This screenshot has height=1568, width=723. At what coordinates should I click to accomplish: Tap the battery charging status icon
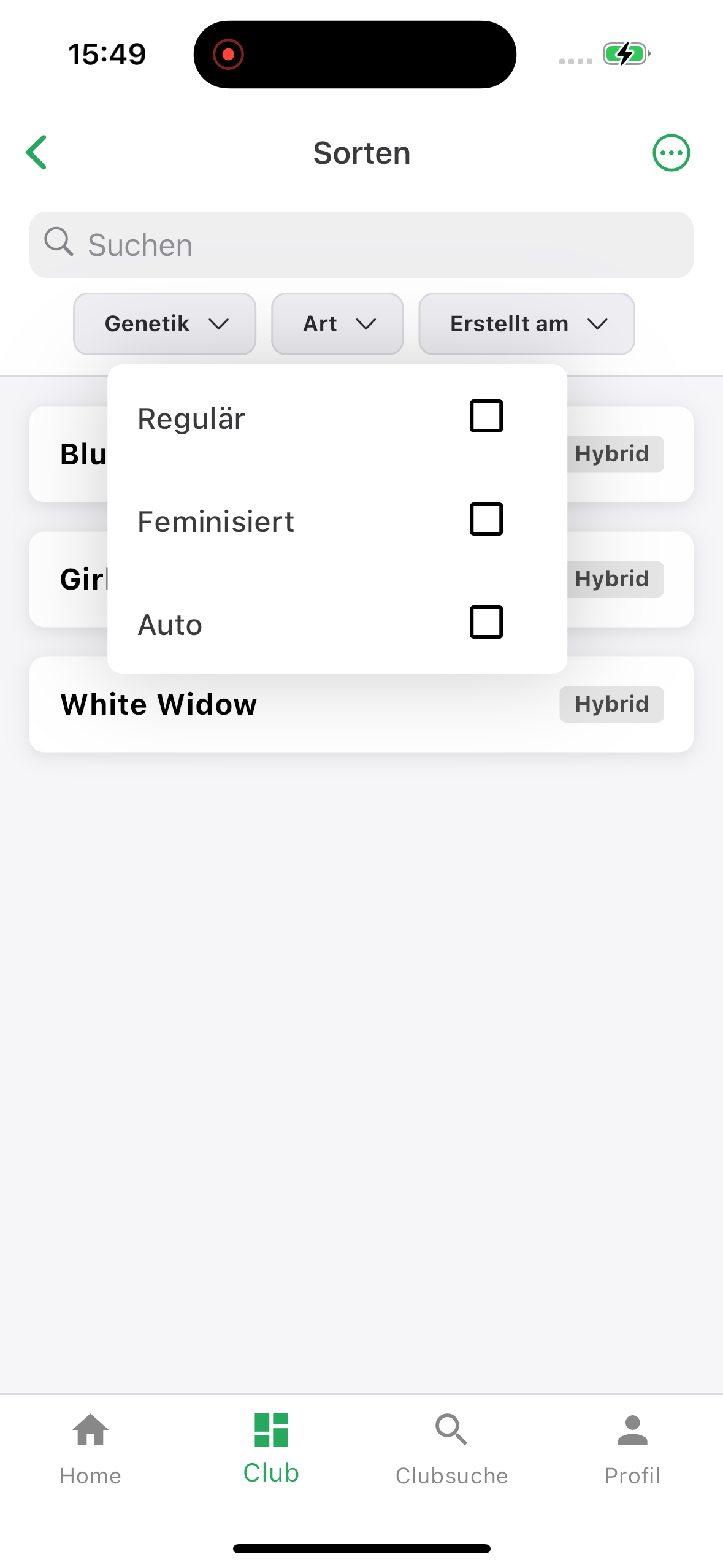tap(625, 54)
